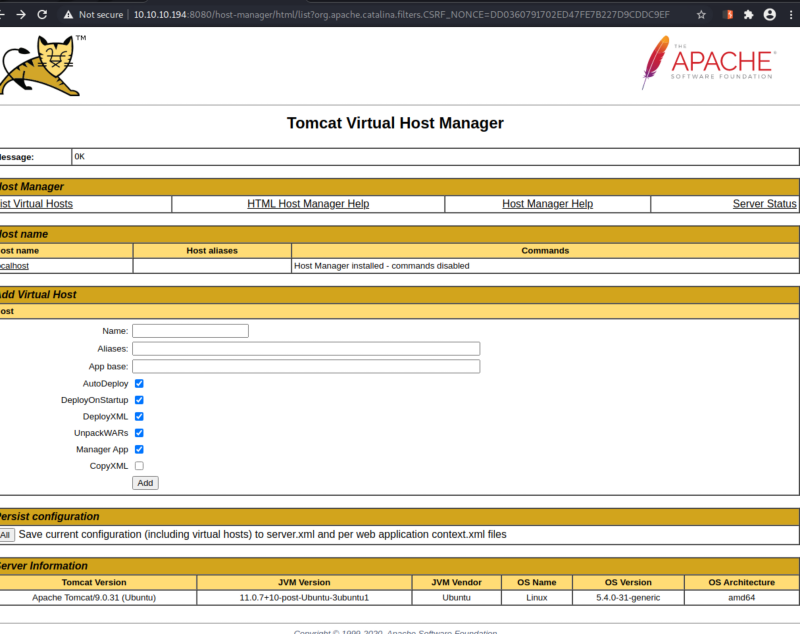Open HTML Host Manager Help link
Viewport: 800px width, 634px height.
[x=308, y=204]
